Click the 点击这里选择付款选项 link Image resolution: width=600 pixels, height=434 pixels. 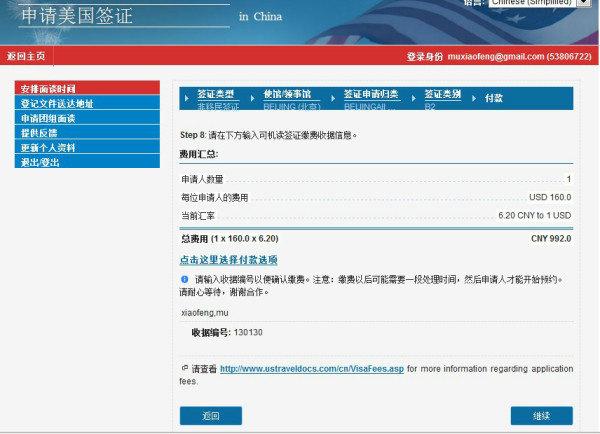tap(228, 260)
